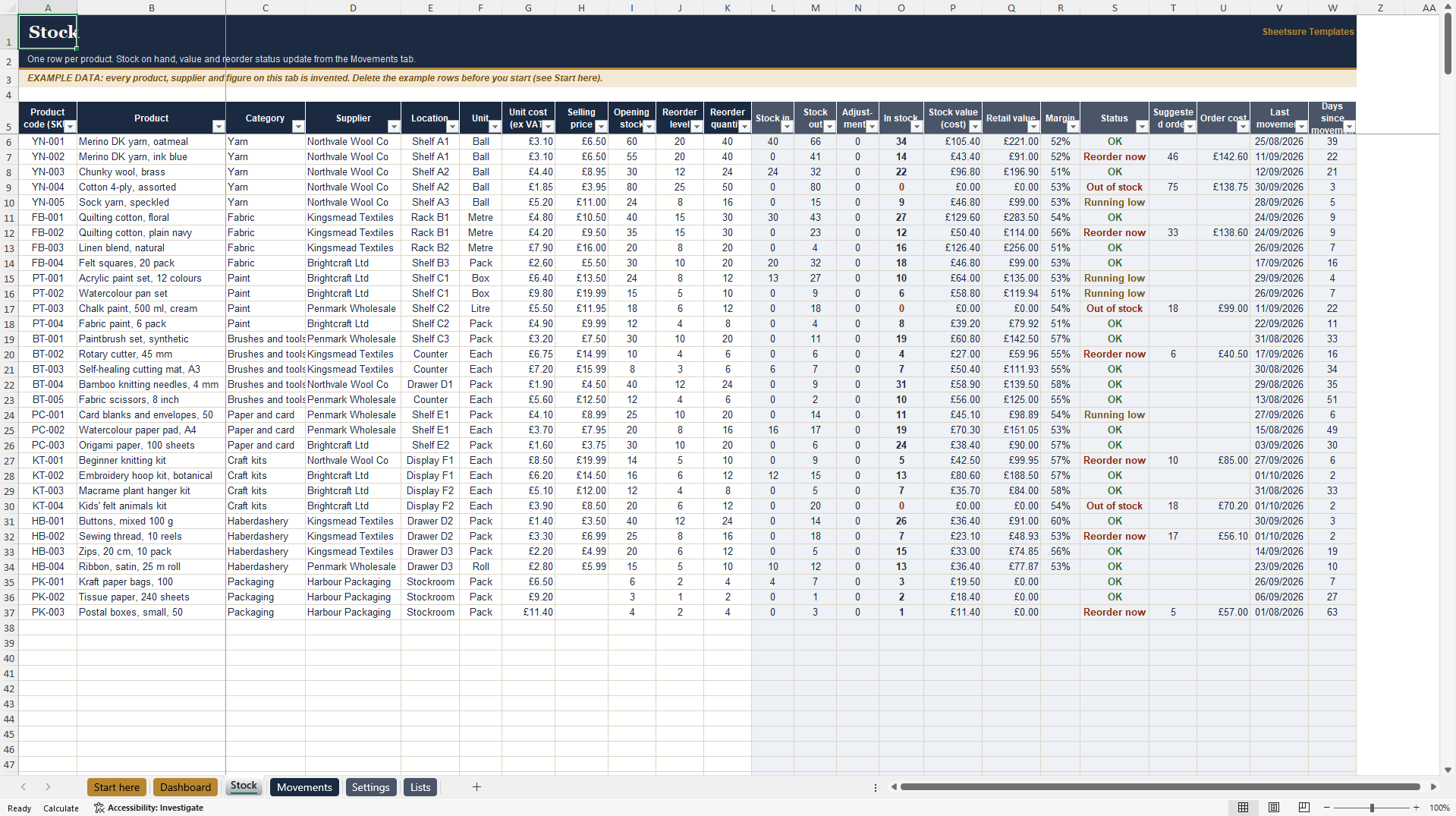1456x816 pixels.
Task: Select the Stock sheet tab
Action: tap(244, 786)
